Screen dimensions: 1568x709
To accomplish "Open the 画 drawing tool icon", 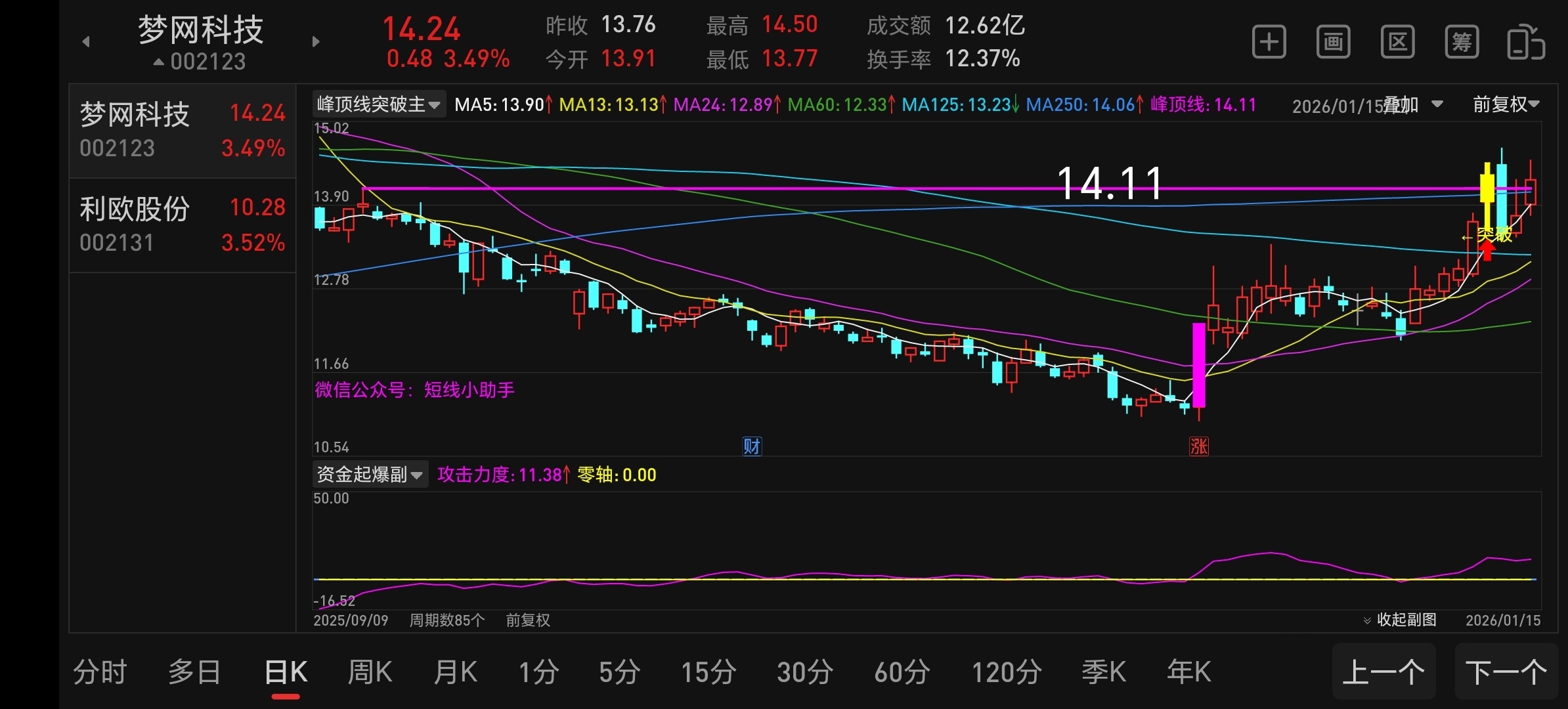I will click(1333, 43).
